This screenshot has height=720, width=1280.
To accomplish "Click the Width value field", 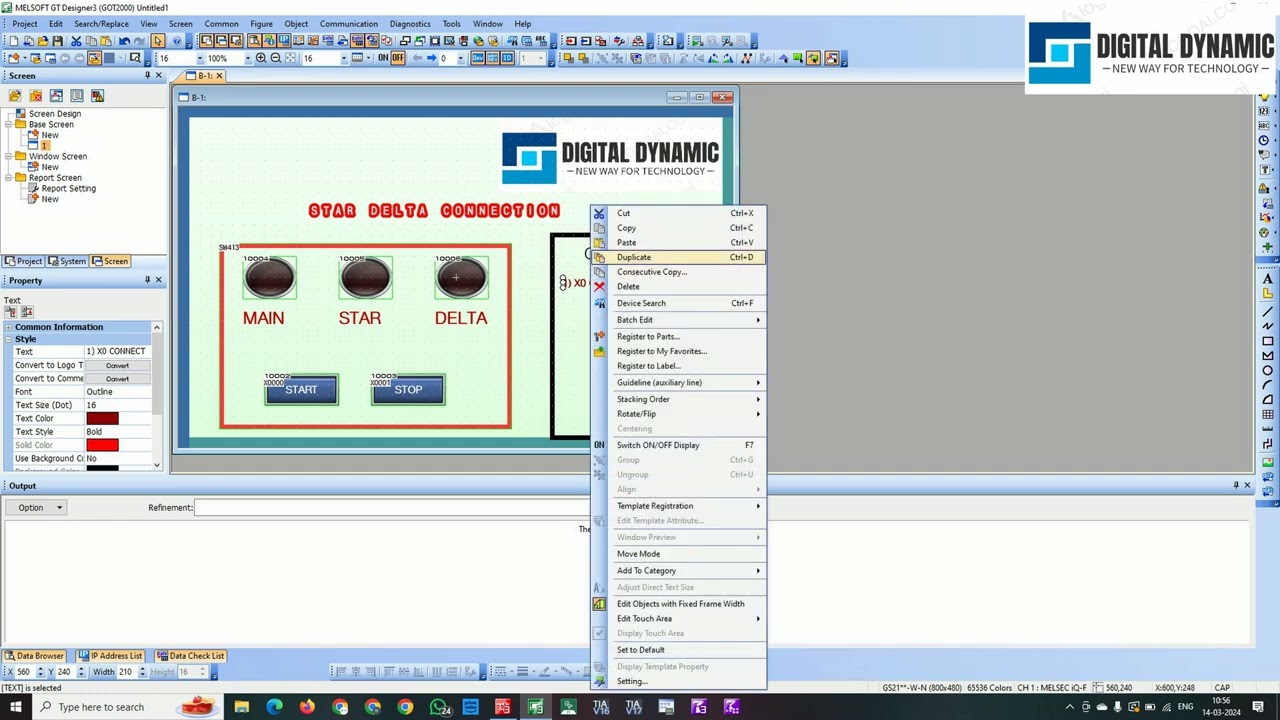I will 128,672.
